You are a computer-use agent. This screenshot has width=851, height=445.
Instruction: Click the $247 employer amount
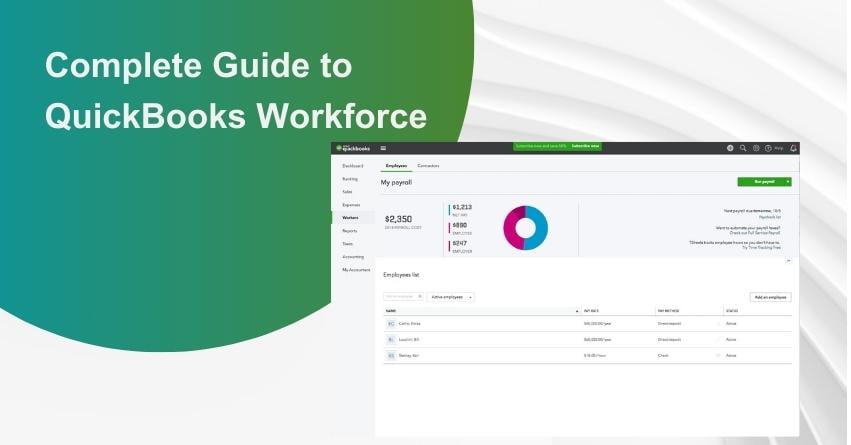coord(460,243)
